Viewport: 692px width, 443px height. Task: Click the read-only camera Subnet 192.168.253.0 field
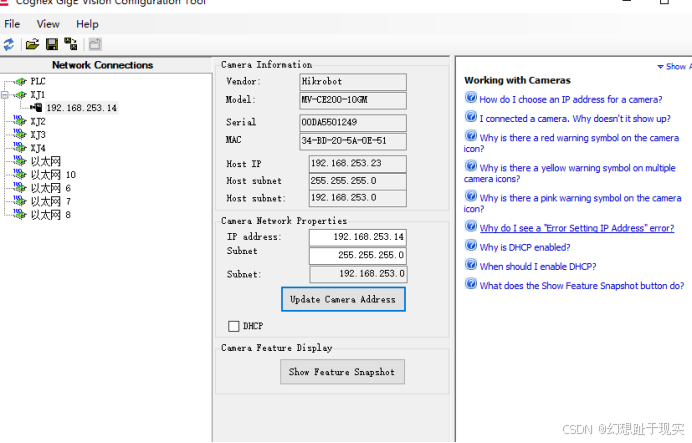358,274
